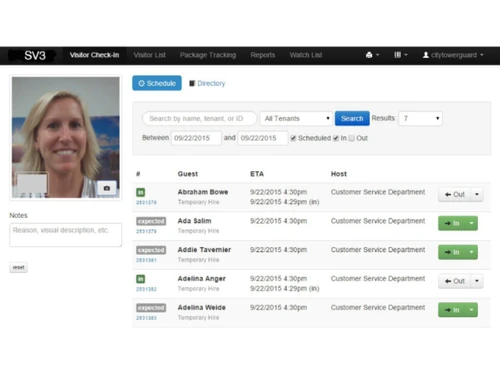Click the green 'in' badge for Abraham Bowe

(x=140, y=192)
